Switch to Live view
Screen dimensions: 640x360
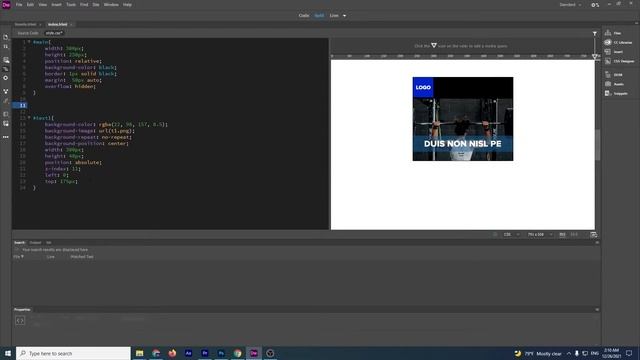click(x=334, y=16)
